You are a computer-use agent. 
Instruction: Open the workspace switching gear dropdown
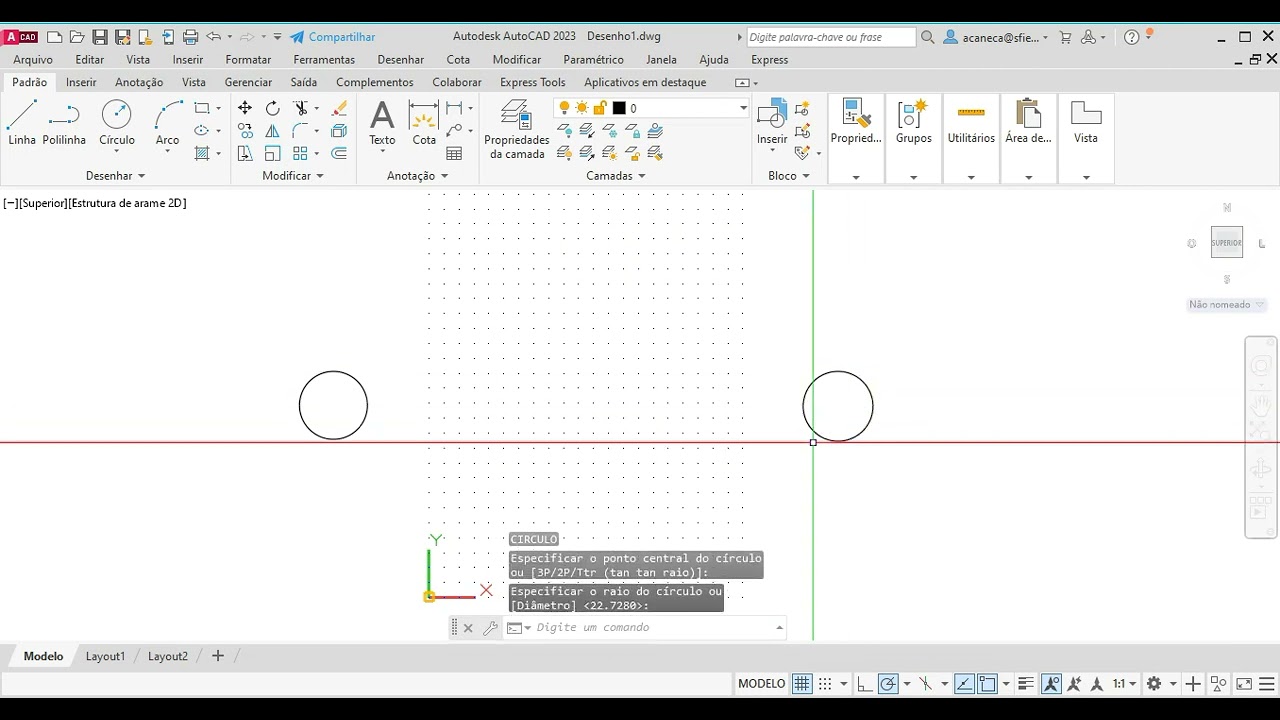(1160, 684)
